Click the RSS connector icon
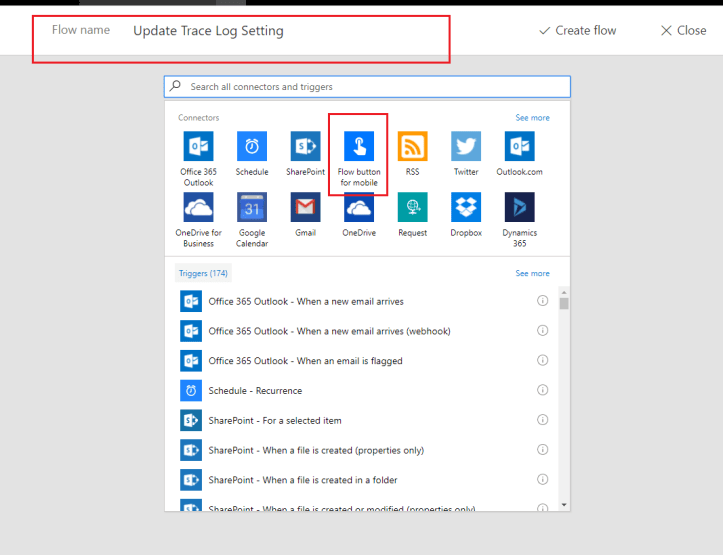 (x=412, y=147)
